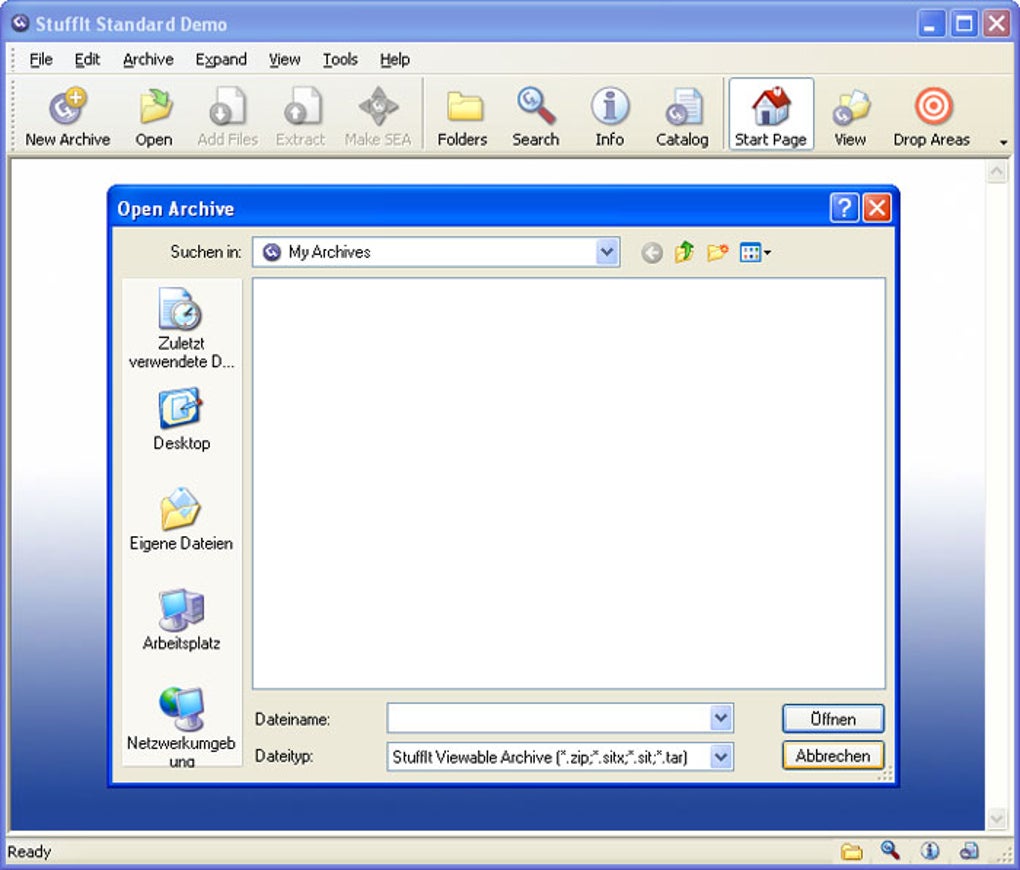
Task: Expand the Dateiname dropdown arrow
Action: pyautogui.click(x=721, y=719)
